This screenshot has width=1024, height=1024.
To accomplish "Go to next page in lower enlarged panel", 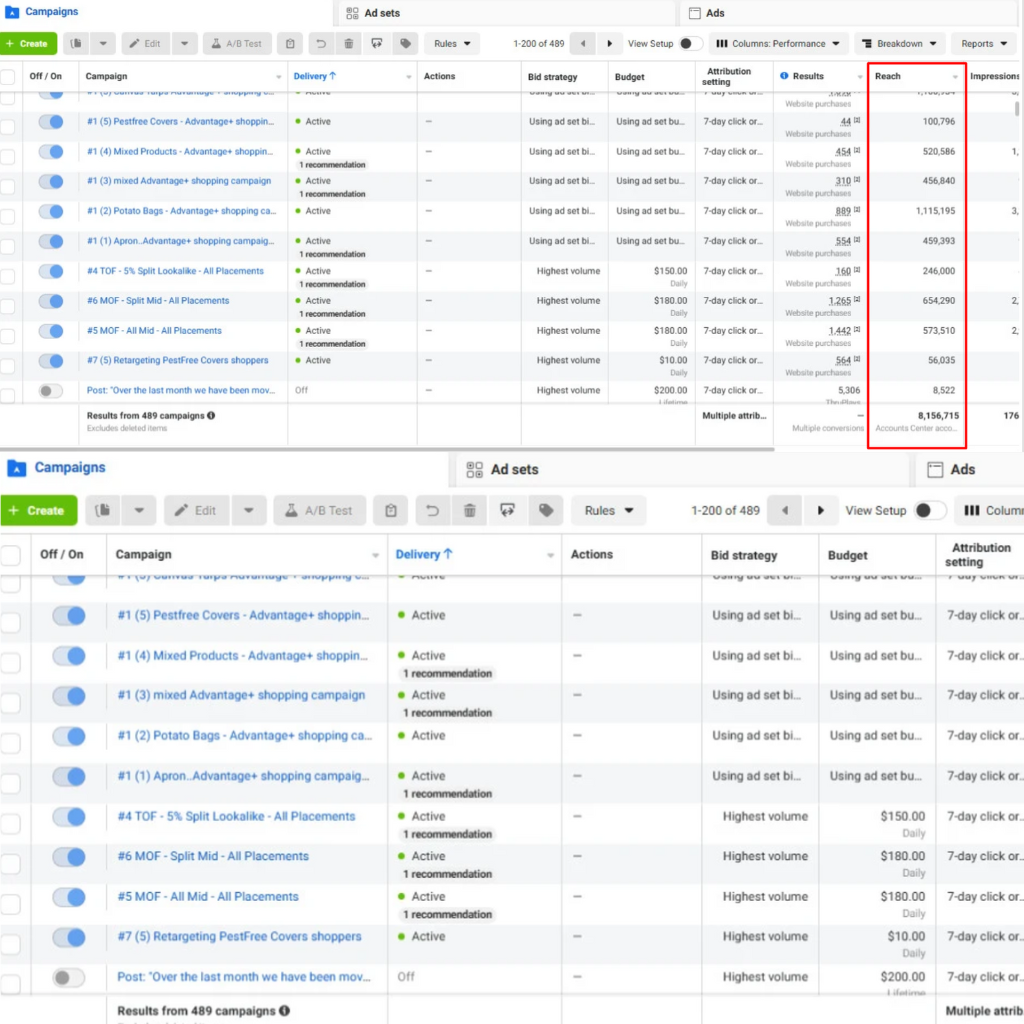I will [x=821, y=511].
